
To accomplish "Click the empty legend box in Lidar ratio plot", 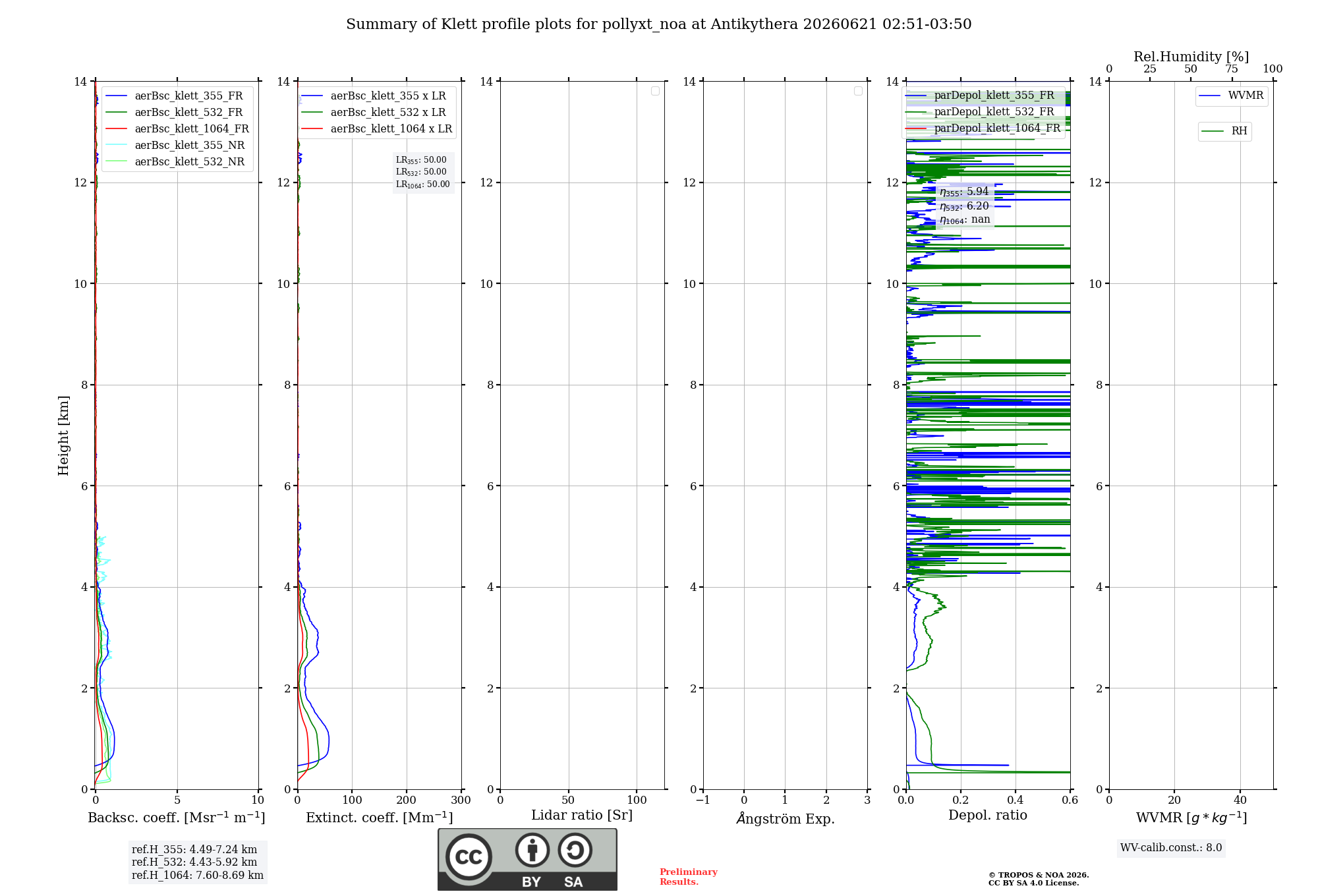I will pos(655,91).
